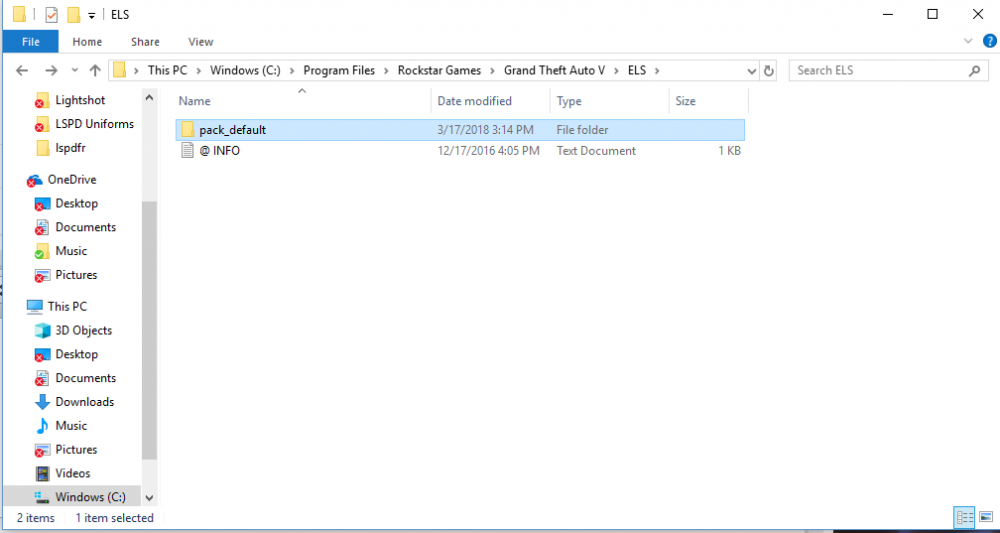Image resolution: width=1000 pixels, height=533 pixels.
Task: Switch to the View ribbon tab
Action: tap(201, 42)
